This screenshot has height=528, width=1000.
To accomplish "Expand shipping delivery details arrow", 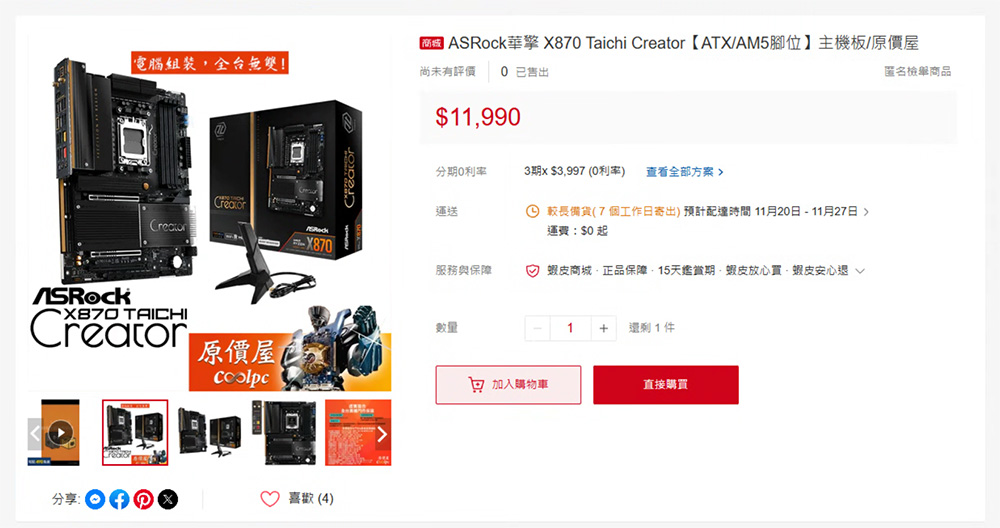I will 866,212.
